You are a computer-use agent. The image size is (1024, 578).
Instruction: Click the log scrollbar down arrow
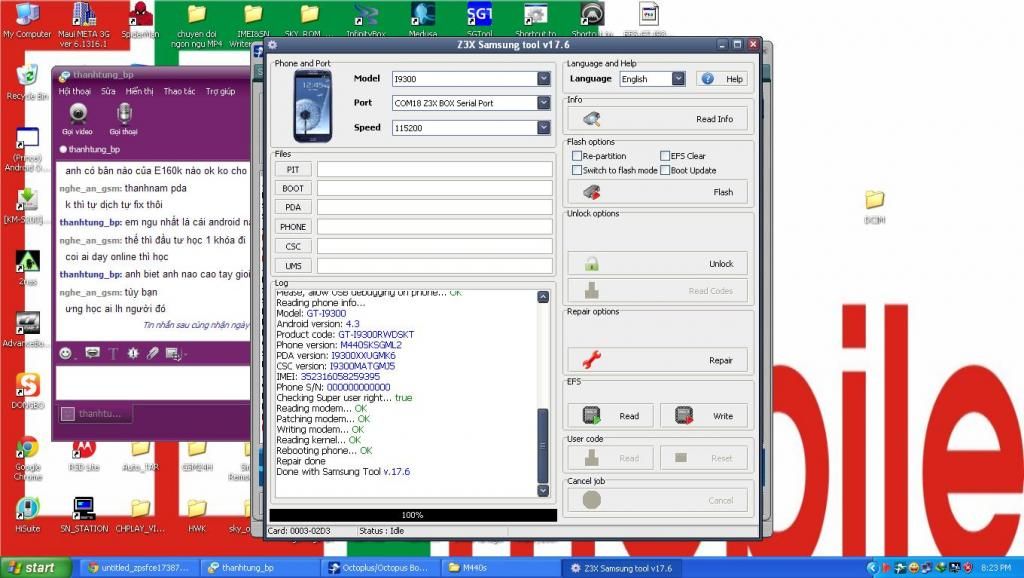point(543,490)
